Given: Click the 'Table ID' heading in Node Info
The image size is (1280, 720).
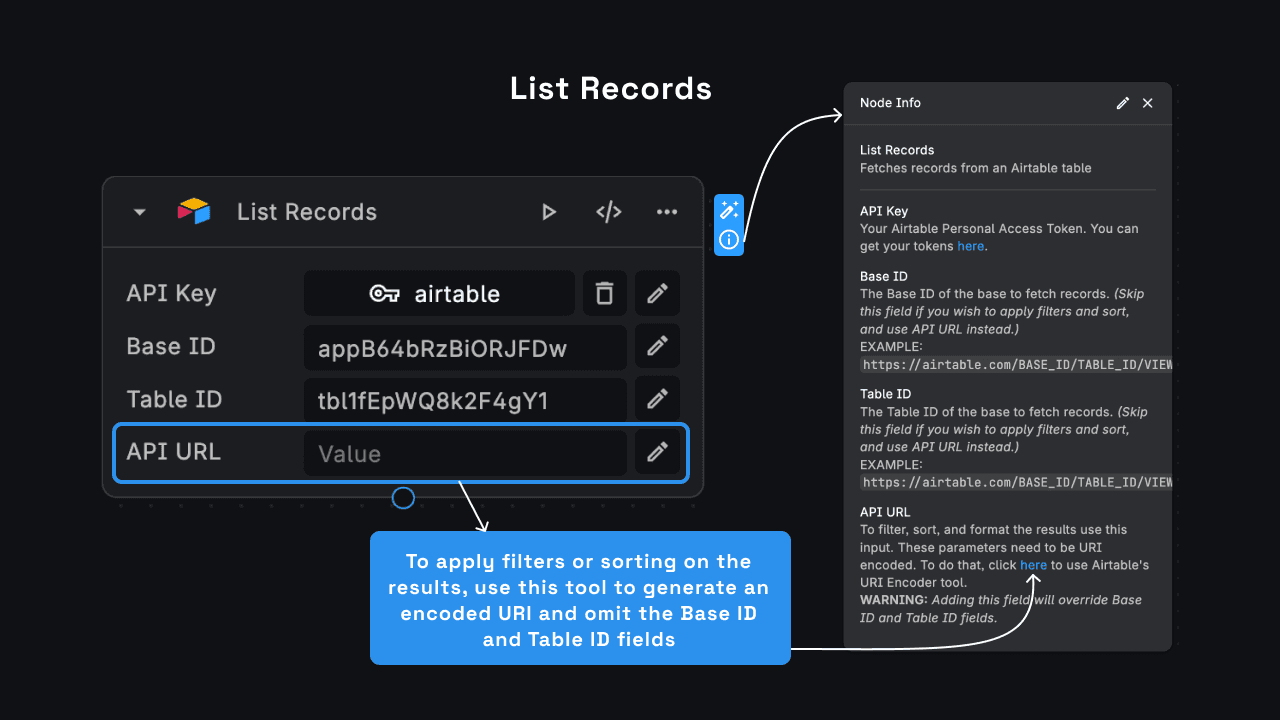Looking at the screenshot, I should pos(886,394).
